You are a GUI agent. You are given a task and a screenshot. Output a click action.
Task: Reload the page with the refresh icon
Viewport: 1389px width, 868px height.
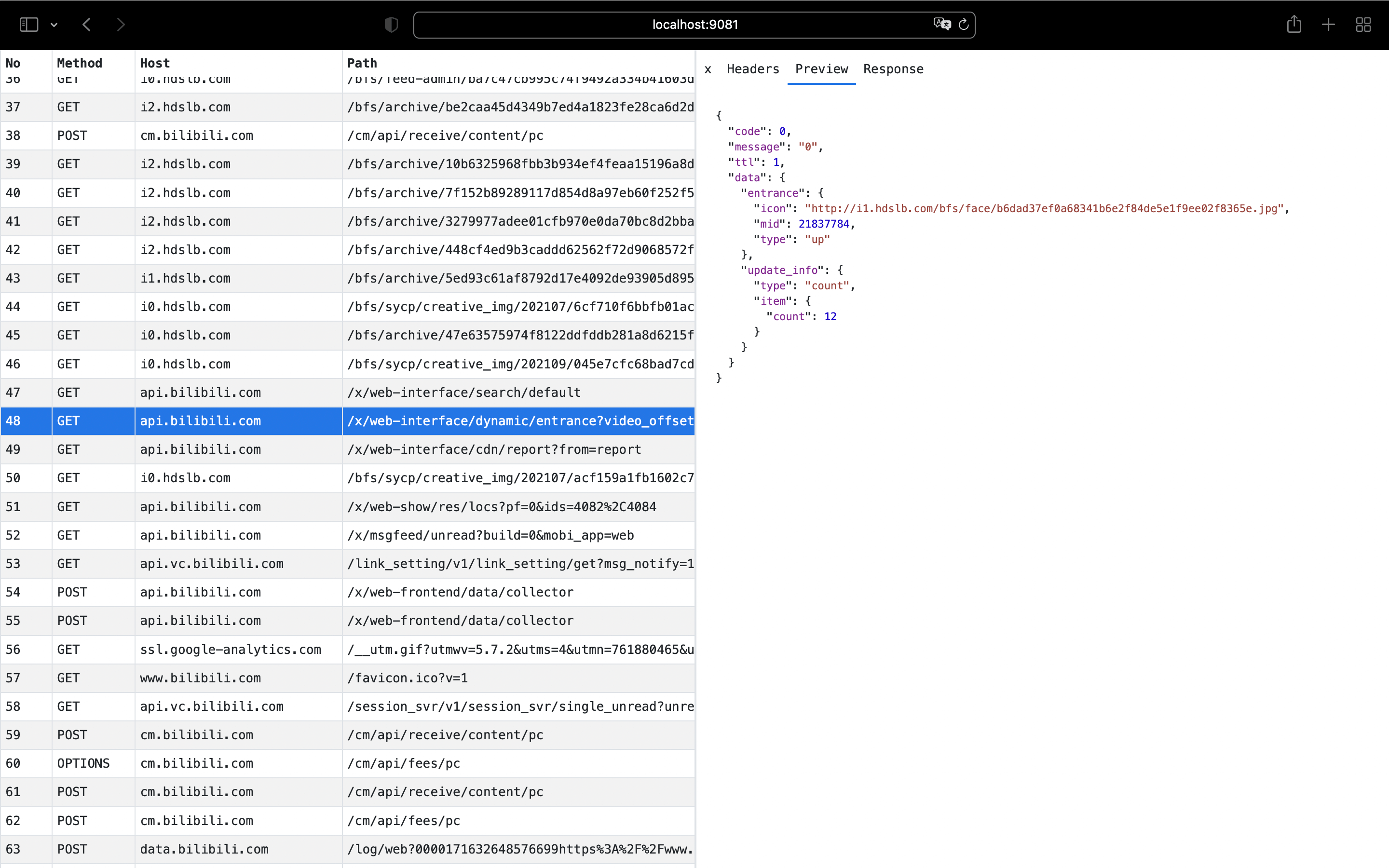pyautogui.click(x=964, y=24)
